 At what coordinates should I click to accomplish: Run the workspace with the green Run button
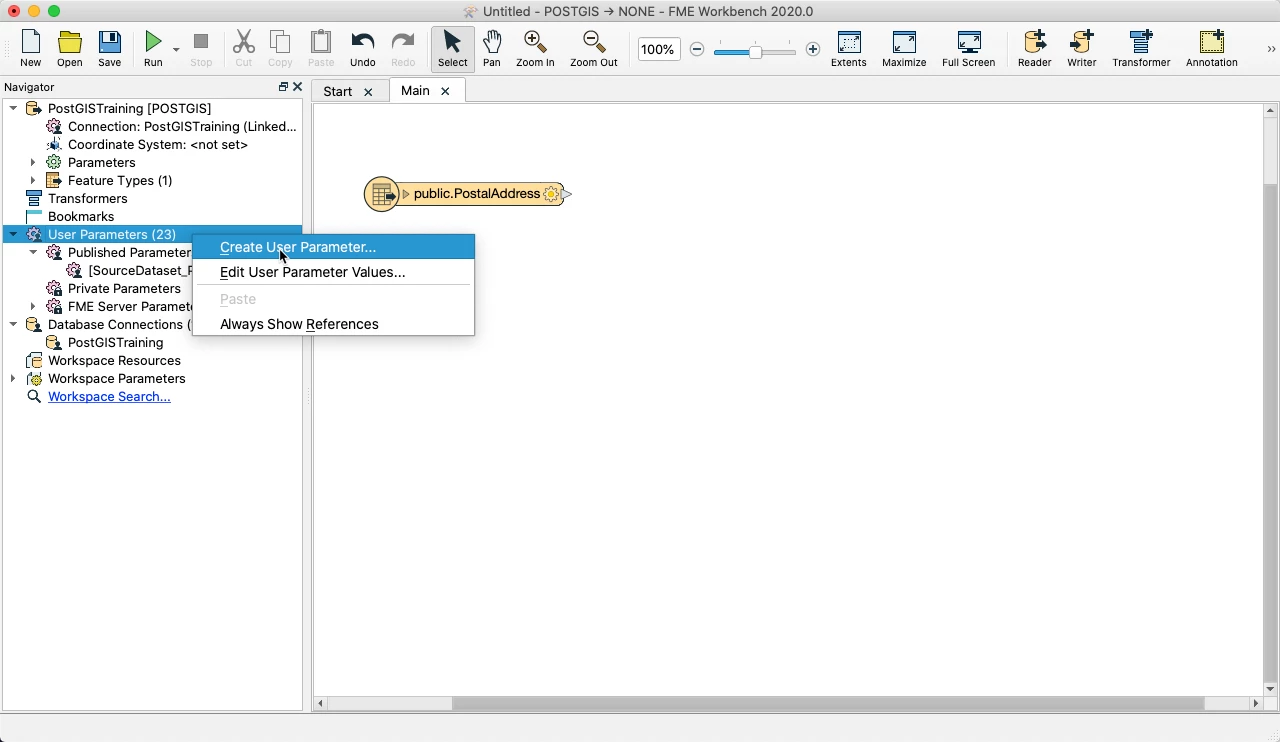(x=153, y=48)
